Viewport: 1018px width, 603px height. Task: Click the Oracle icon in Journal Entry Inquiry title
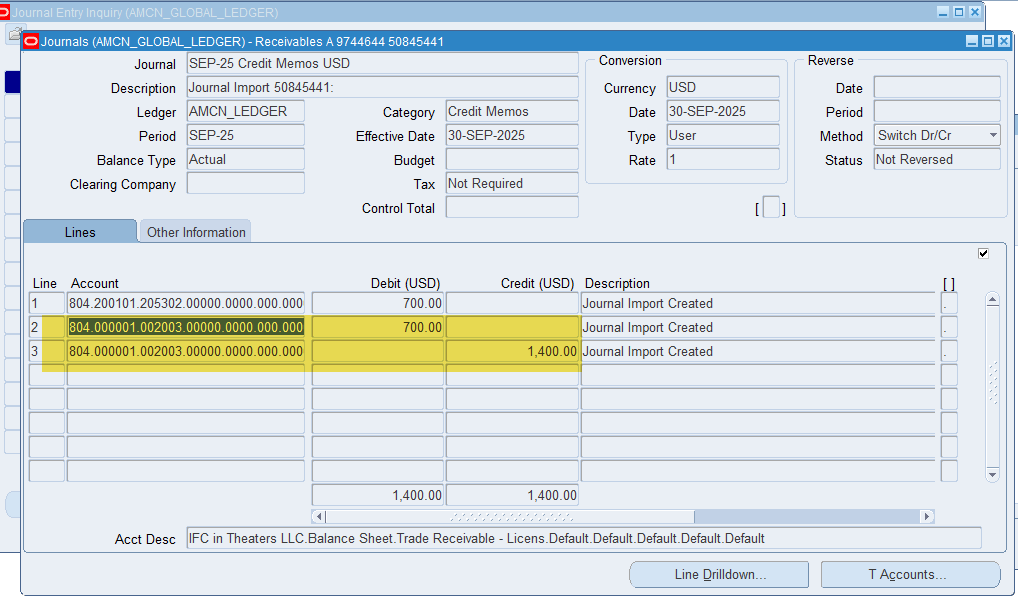(4, 12)
